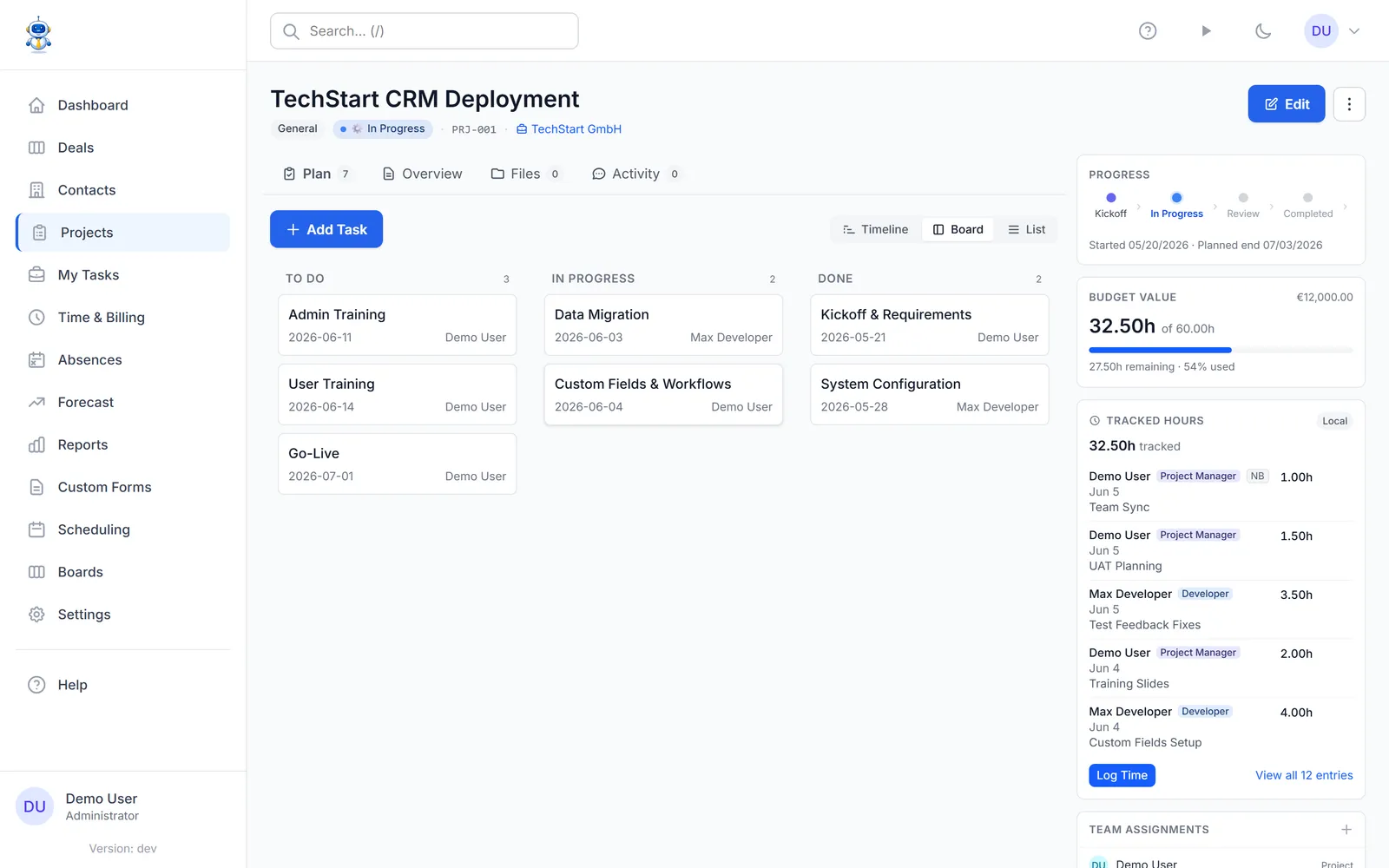Expand the user menu chevron
1389x868 pixels.
pos(1354,31)
